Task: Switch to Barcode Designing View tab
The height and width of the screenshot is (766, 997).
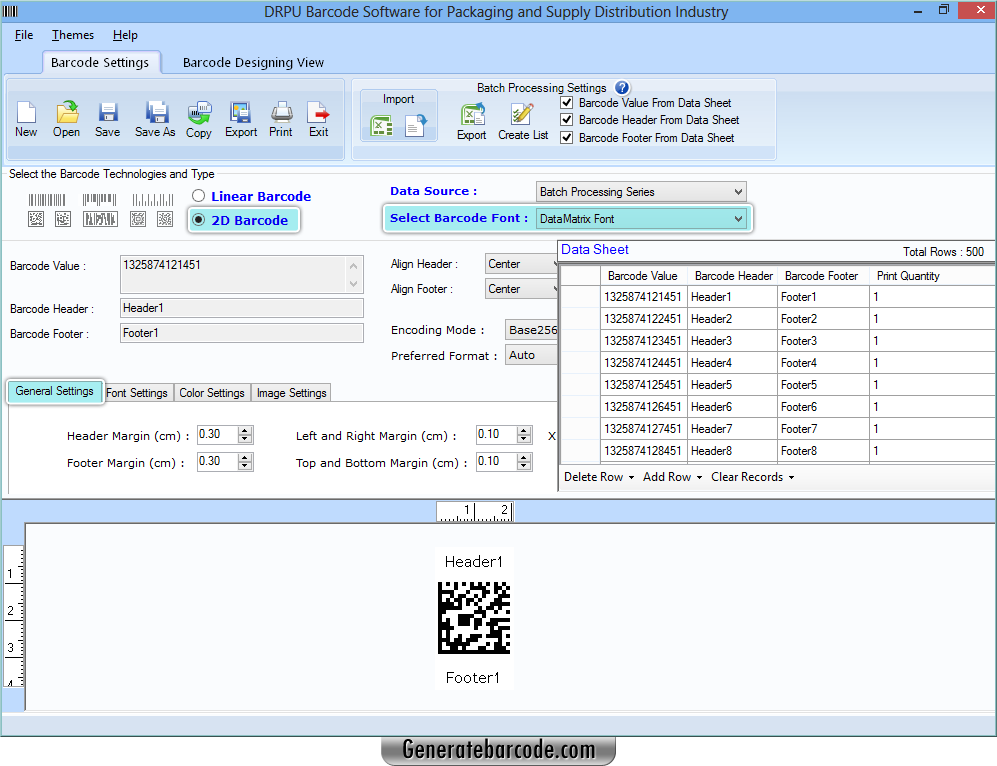Action: (253, 62)
